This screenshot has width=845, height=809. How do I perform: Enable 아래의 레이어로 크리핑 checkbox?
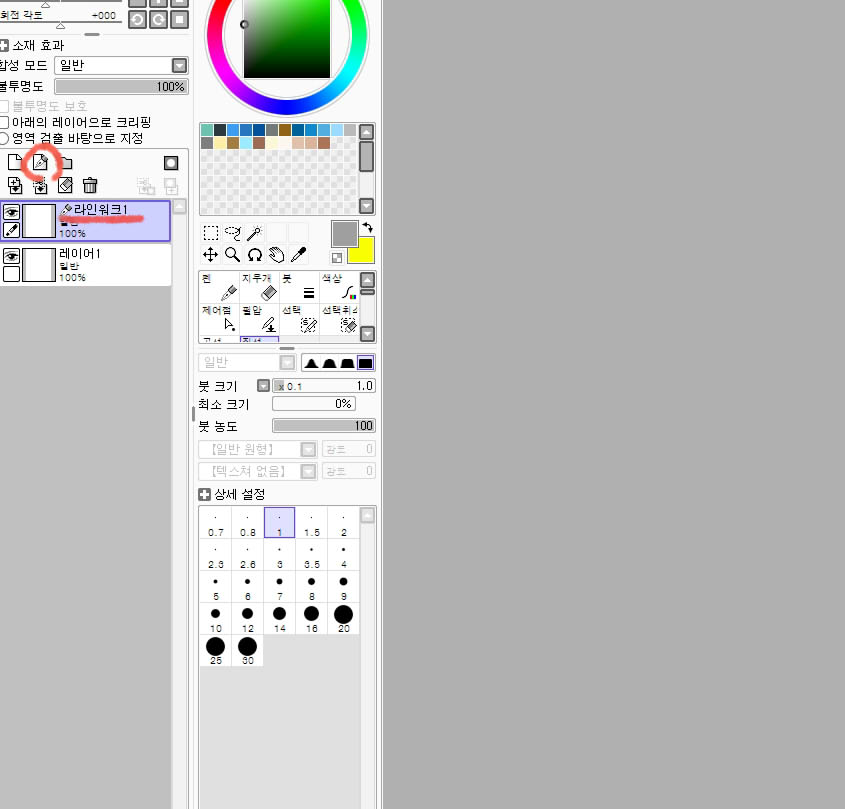click(5, 122)
